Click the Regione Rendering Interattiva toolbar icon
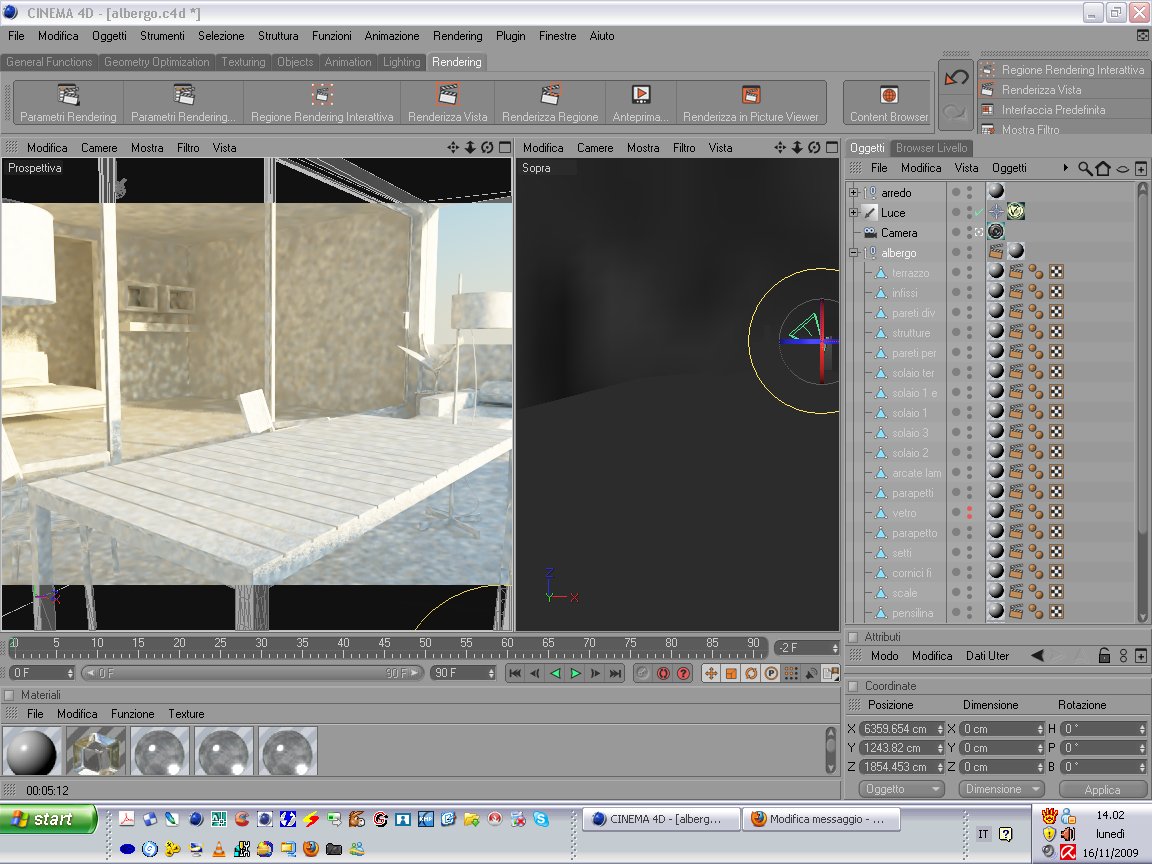 tap(321, 95)
